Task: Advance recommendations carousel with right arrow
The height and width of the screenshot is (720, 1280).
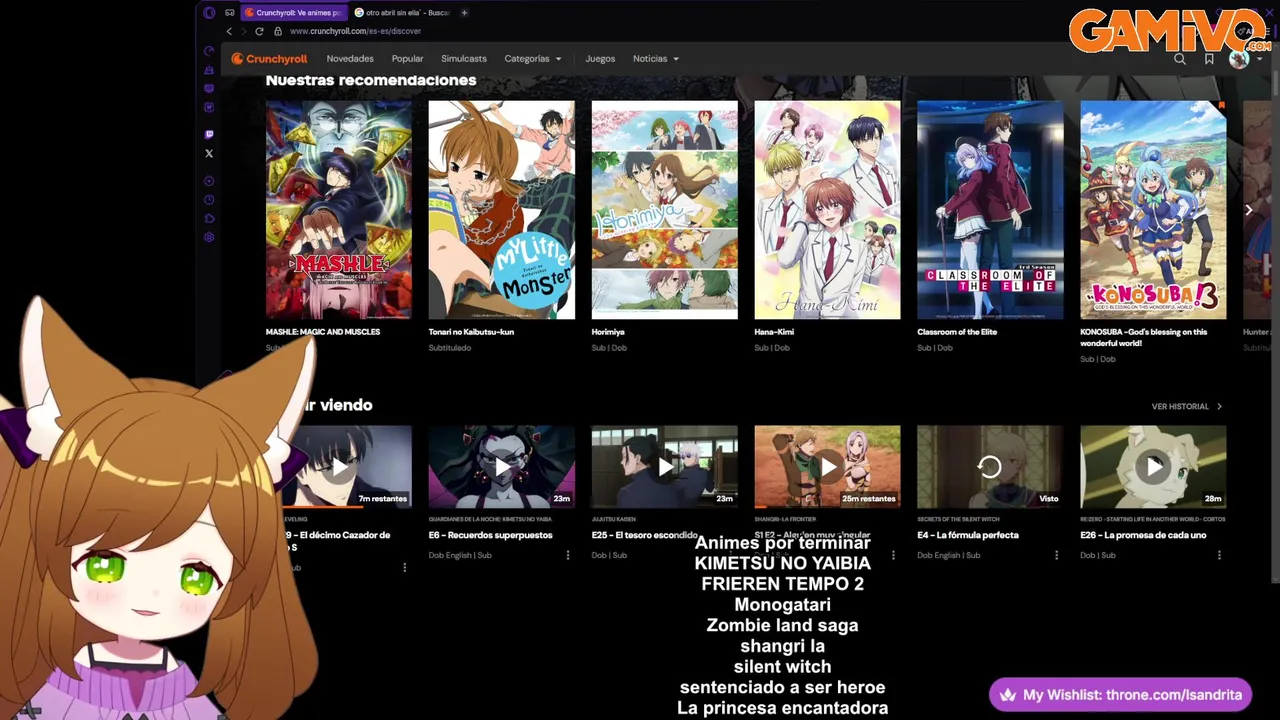Action: pos(1248,210)
